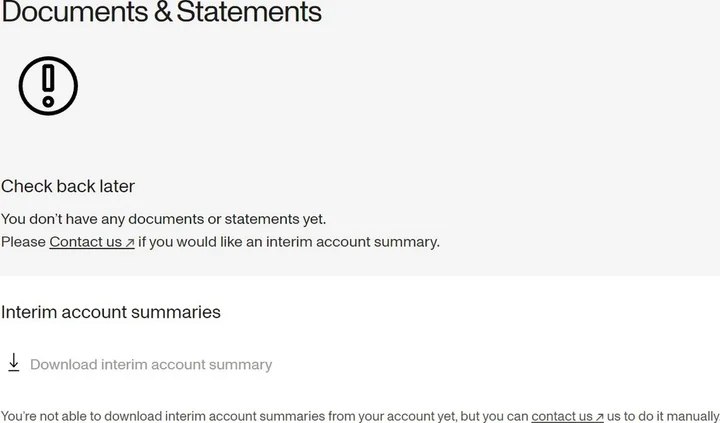Click the external arrow beside lowercase contact us
The image size is (720, 423).
click(599, 417)
